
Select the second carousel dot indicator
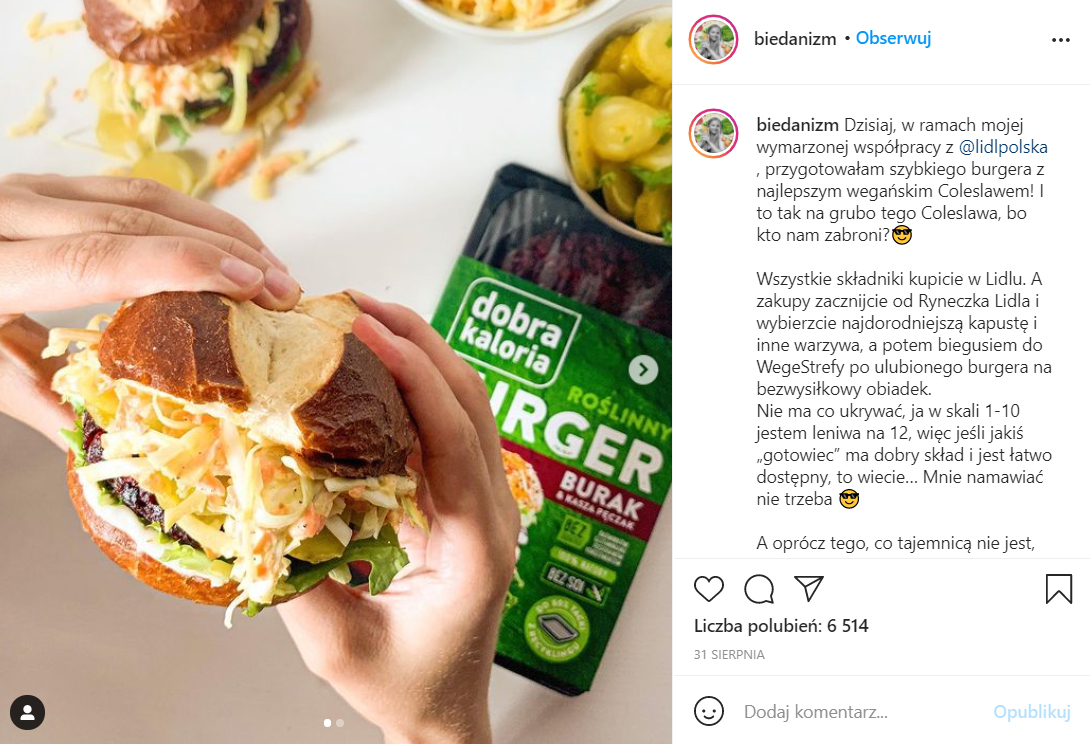(340, 723)
